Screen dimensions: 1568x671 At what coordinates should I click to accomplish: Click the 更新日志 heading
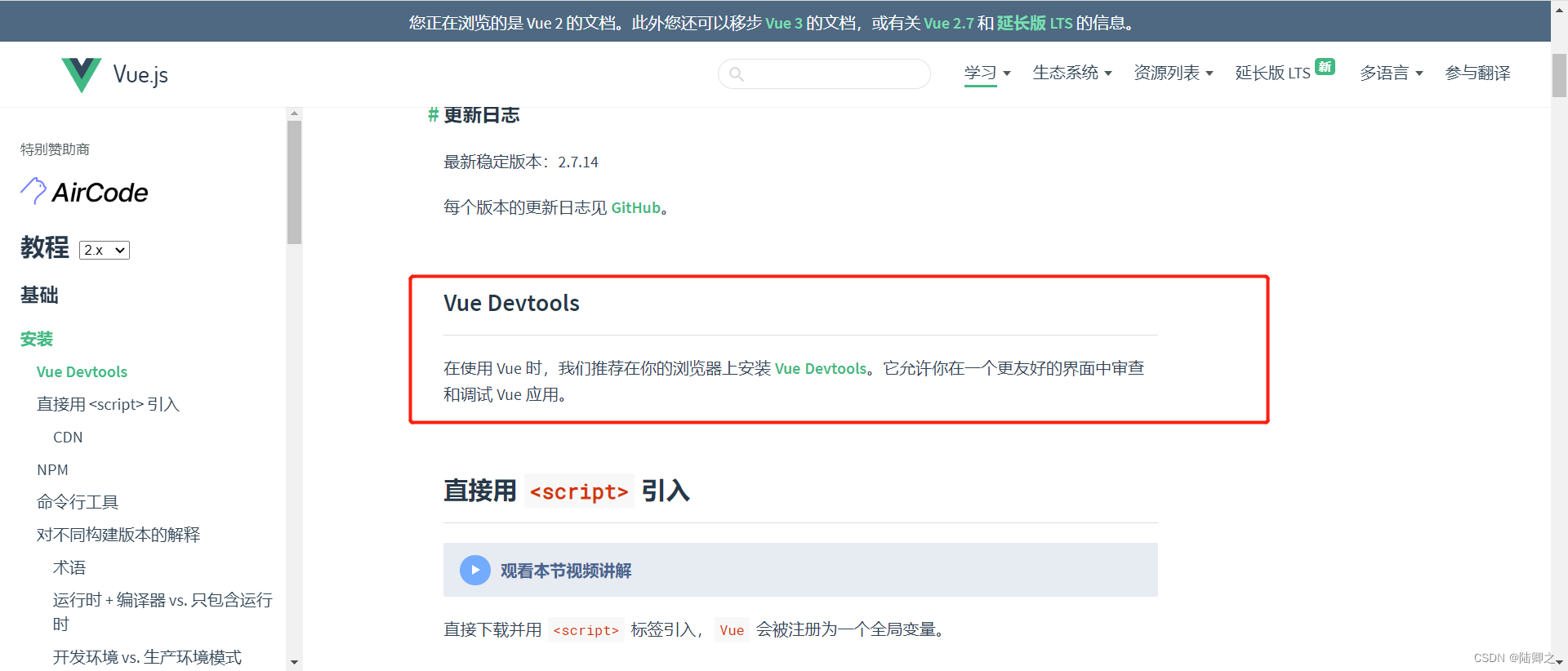click(481, 115)
